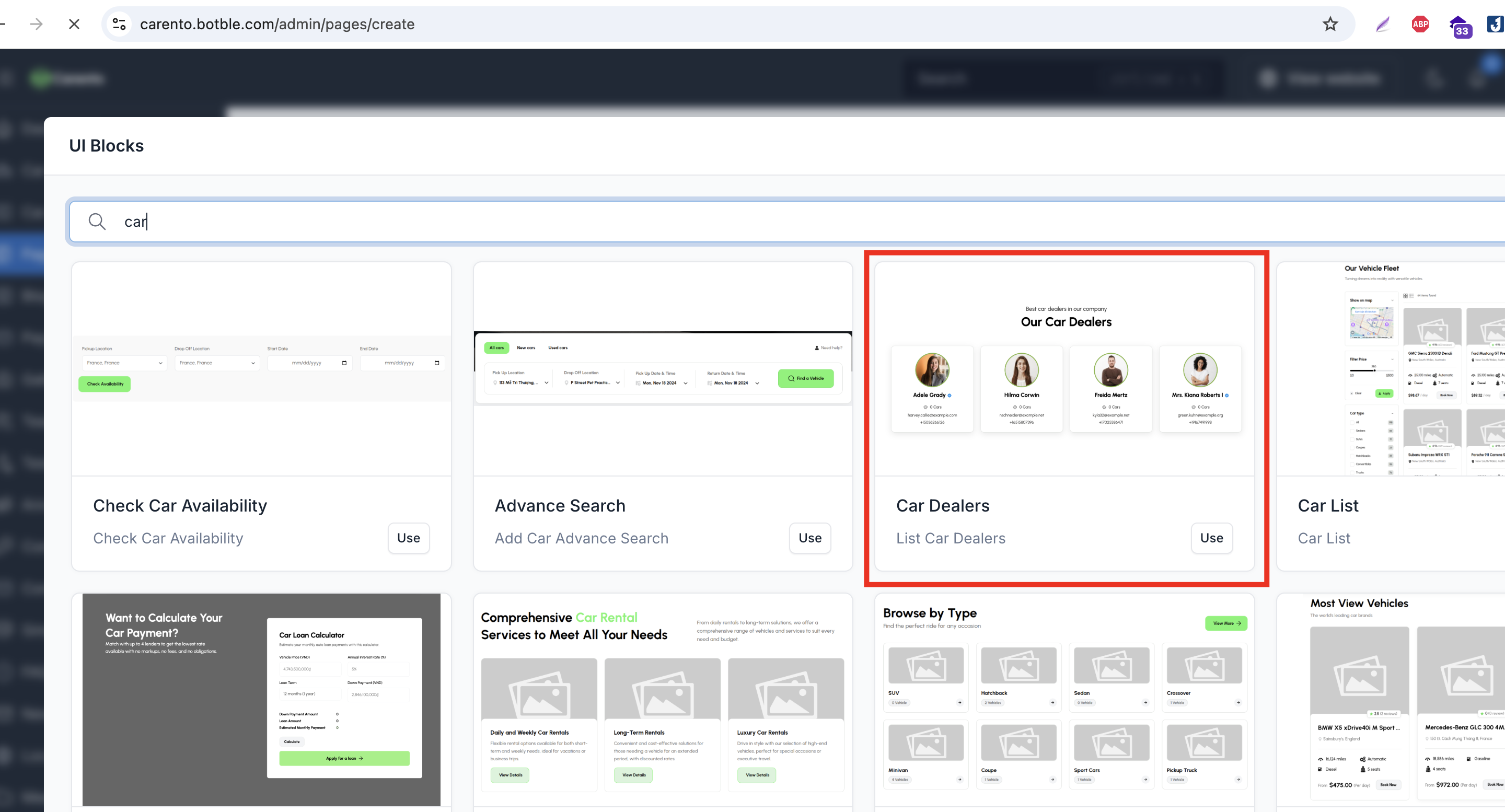Viewport: 1505px width, 812px height.
Task: Click the 'Add Car Advance Search' description
Action: pyautogui.click(x=581, y=538)
